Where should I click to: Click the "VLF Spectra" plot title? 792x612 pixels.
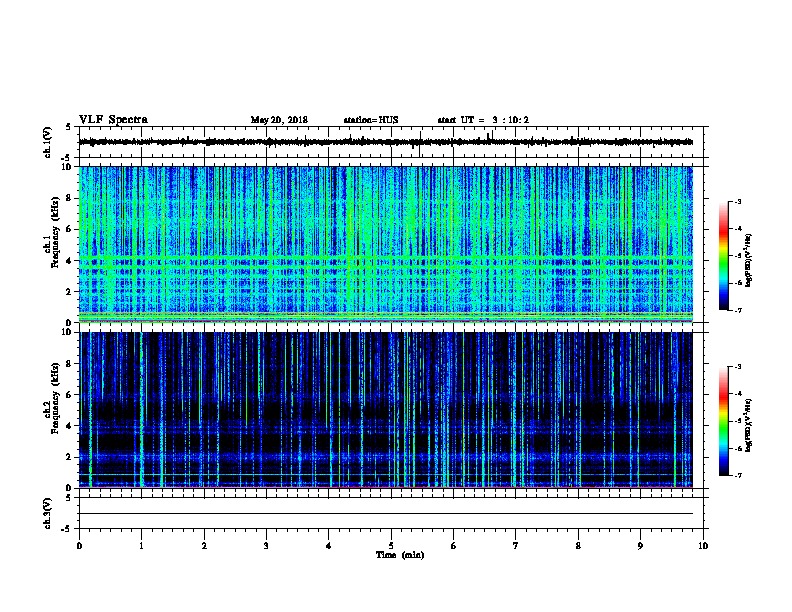coord(113,120)
